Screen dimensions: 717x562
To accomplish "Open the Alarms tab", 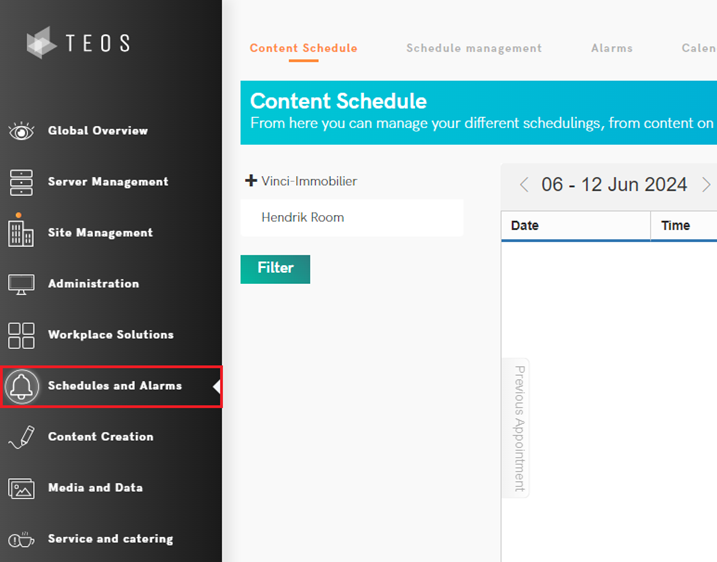I will point(612,48).
